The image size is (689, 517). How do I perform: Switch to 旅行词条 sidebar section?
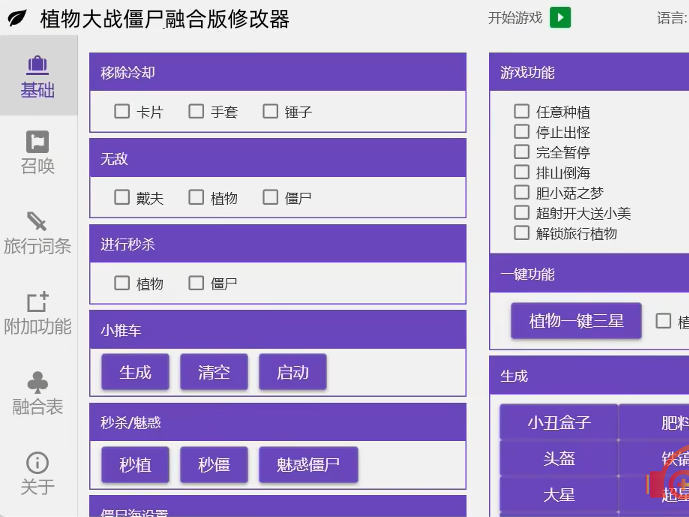pyautogui.click(x=38, y=233)
